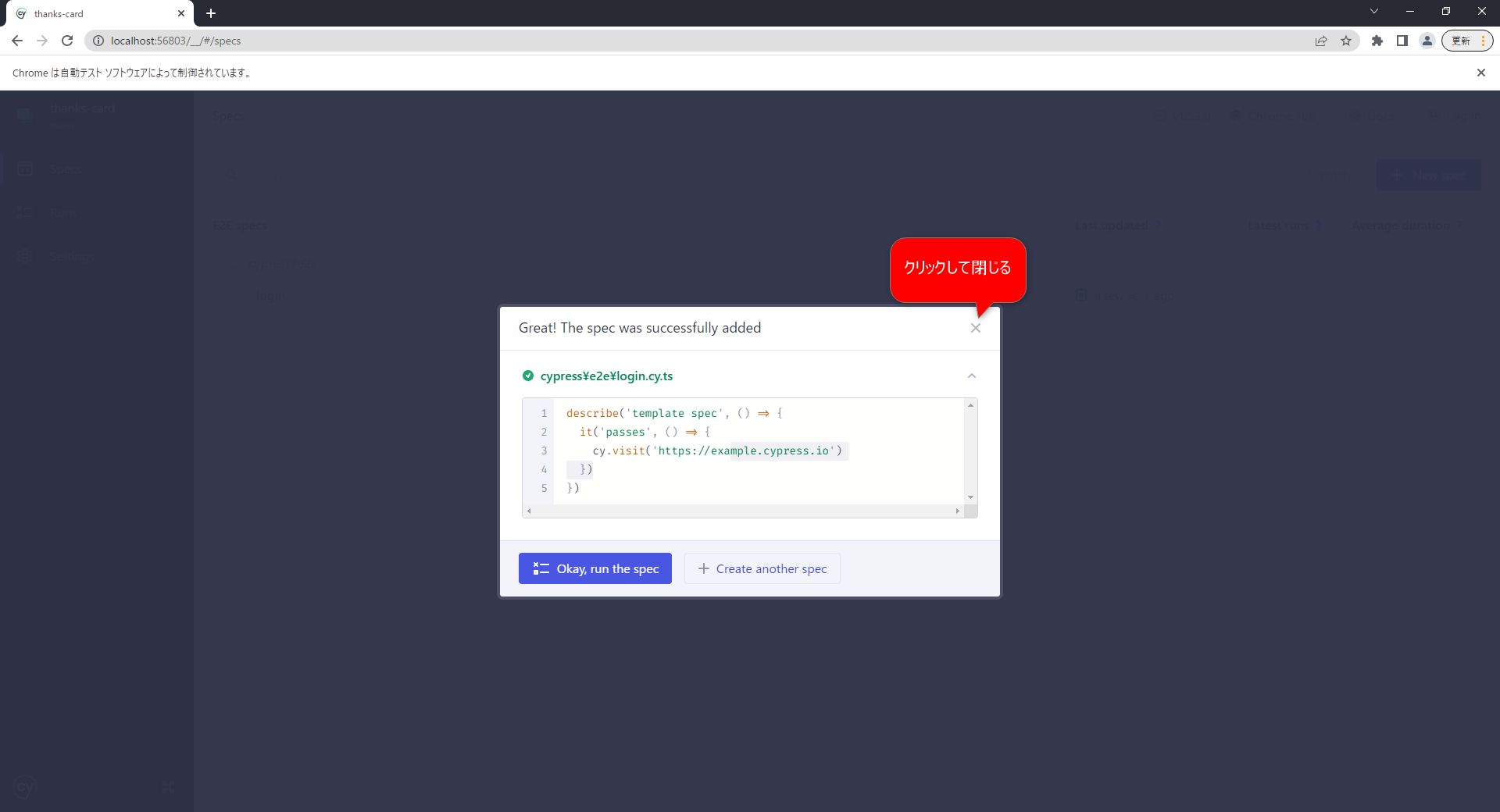The image size is (1500, 812).
Task: Bookmark this page with the star icon
Action: click(x=1346, y=41)
